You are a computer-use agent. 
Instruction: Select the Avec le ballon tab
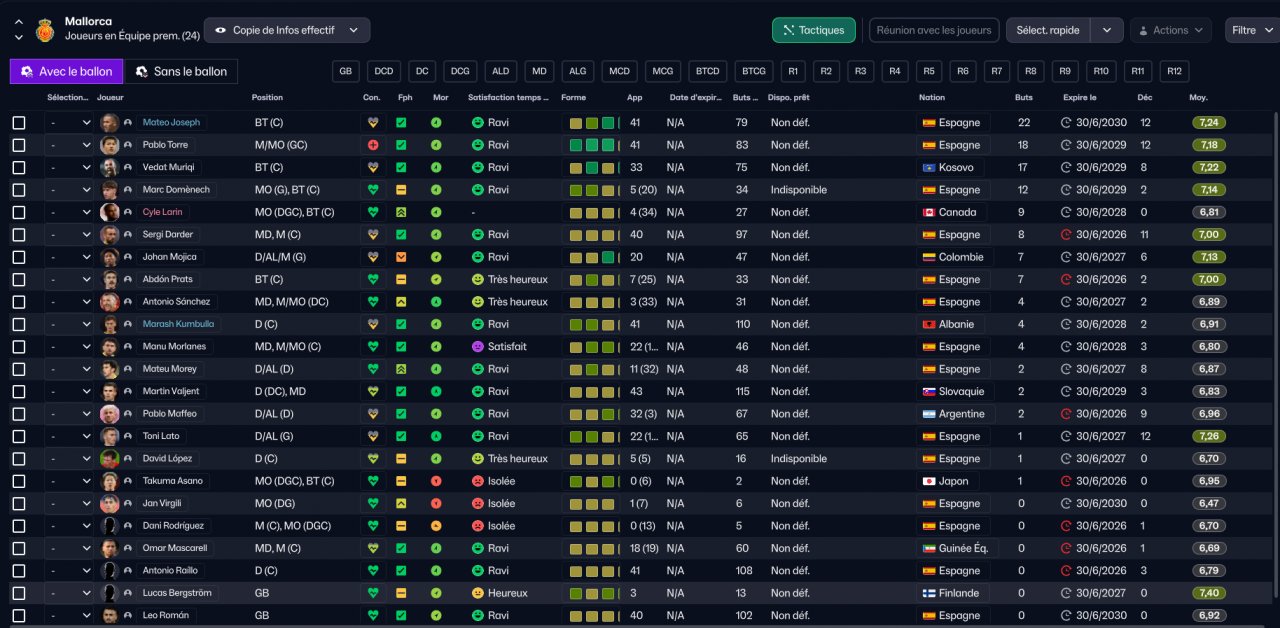coord(67,71)
